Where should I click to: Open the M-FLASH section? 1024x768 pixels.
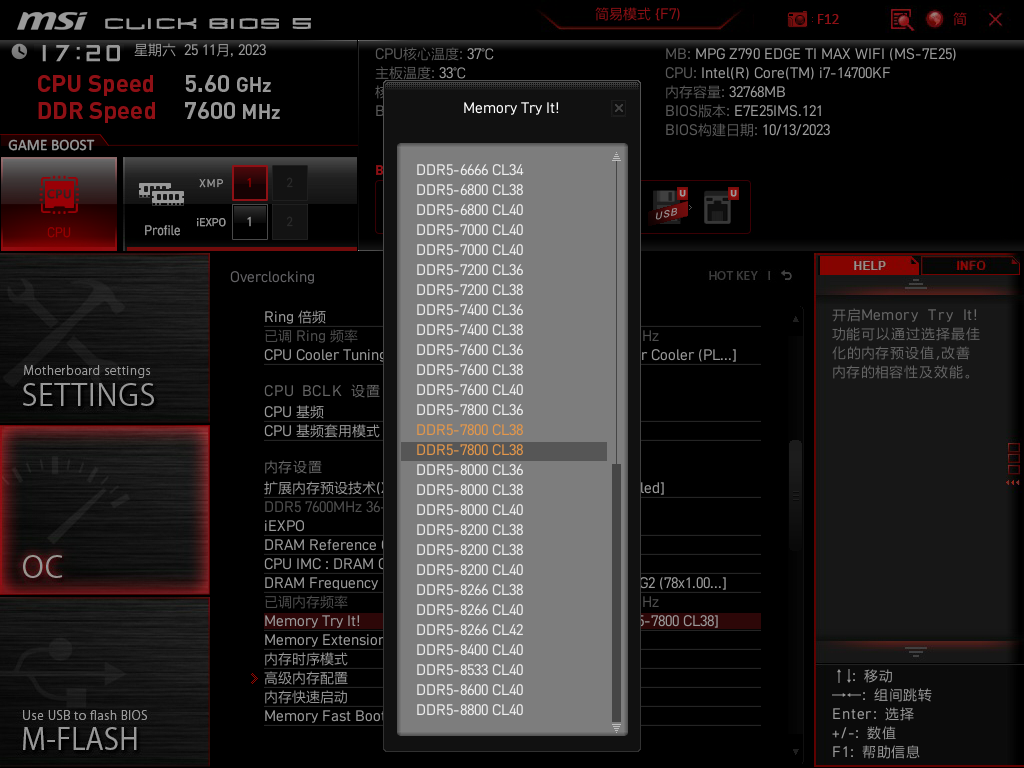click(x=104, y=682)
